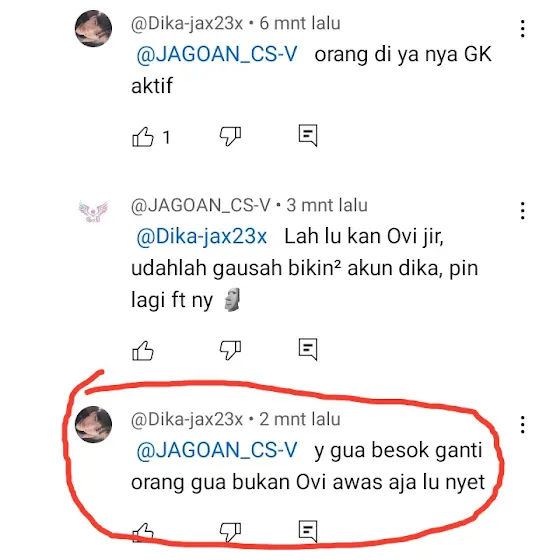Visit @Dika-jax23x channel from the top header
Viewport: 560px width, 560px height.
coord(187,24)
